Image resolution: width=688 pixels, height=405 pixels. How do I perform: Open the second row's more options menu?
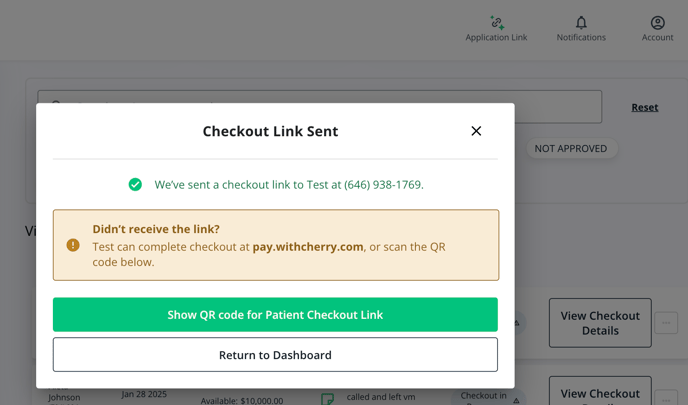666,398
